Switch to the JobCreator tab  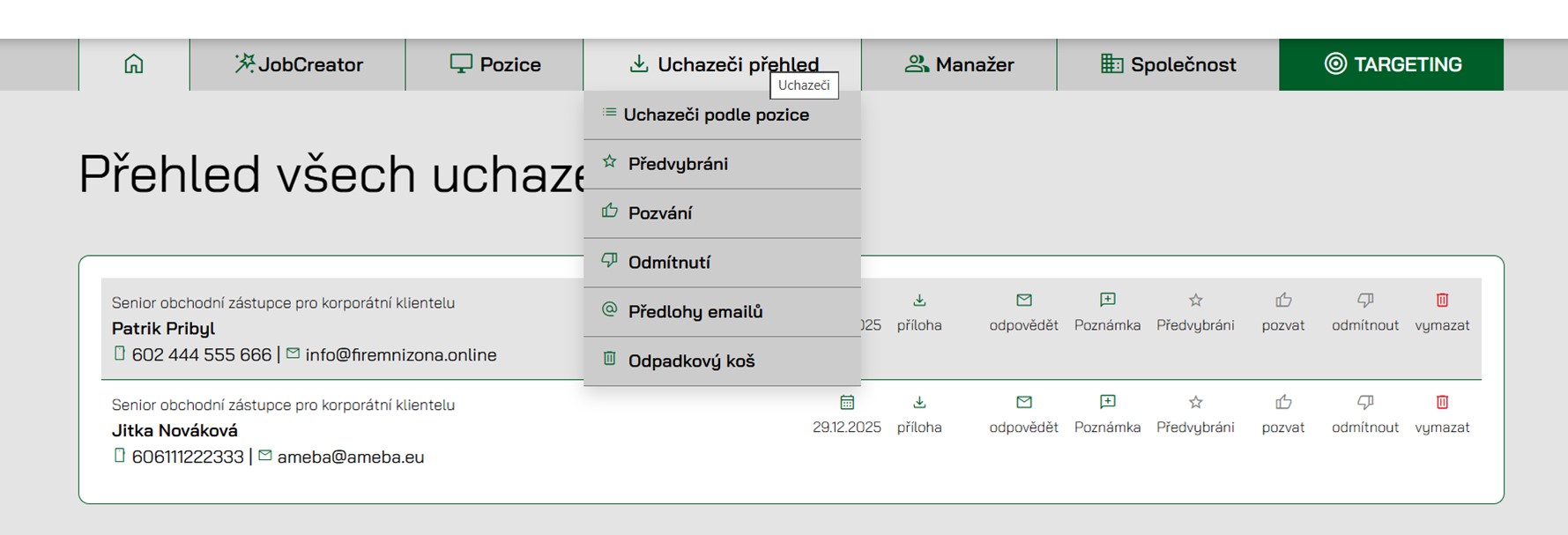click(298, 64)
